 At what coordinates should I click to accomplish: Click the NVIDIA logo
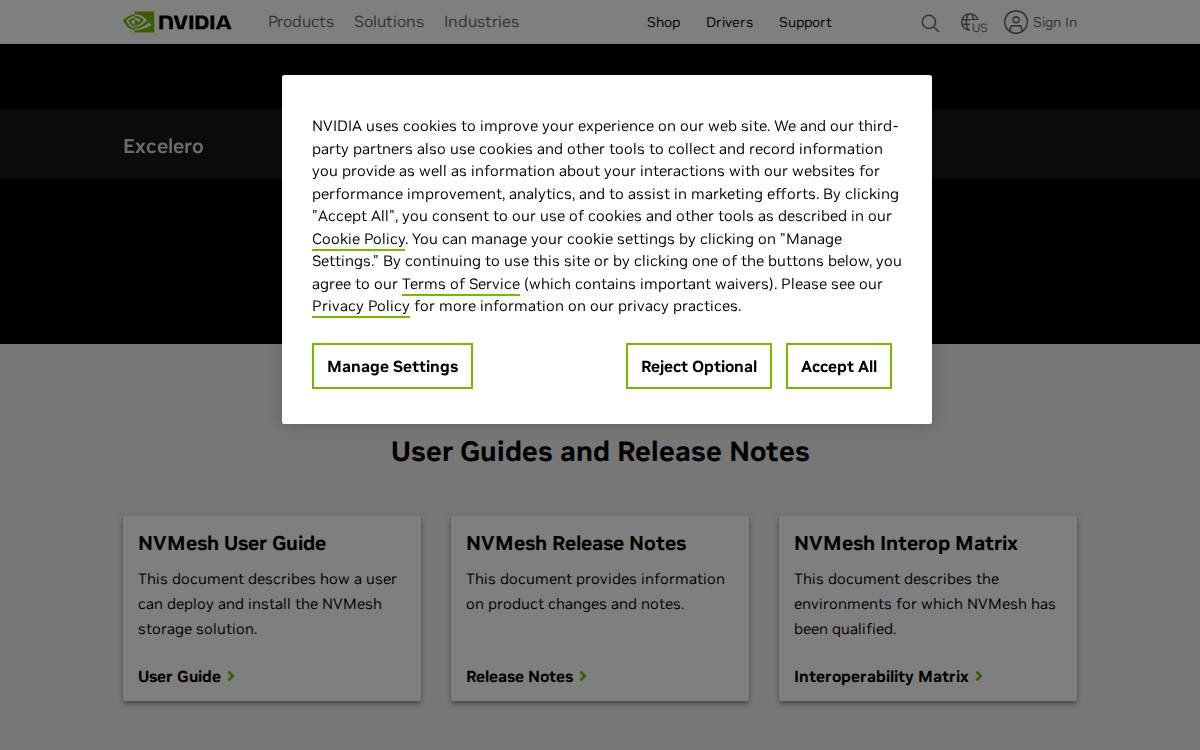(x=177, y=22)
